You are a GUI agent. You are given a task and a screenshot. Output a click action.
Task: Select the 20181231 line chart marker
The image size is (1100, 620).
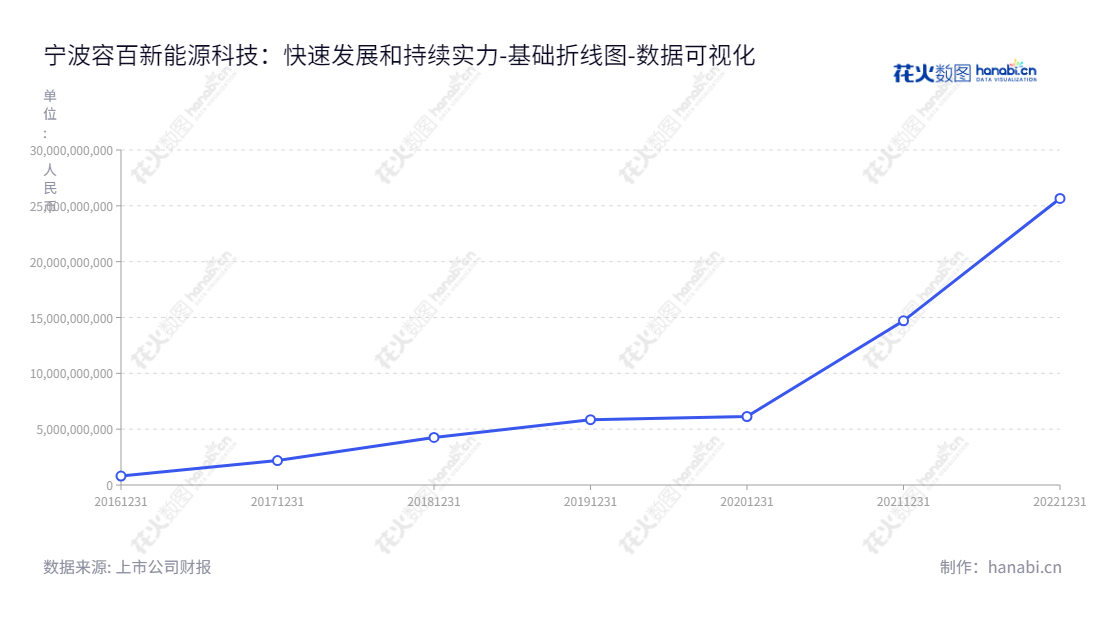(434, 437)
